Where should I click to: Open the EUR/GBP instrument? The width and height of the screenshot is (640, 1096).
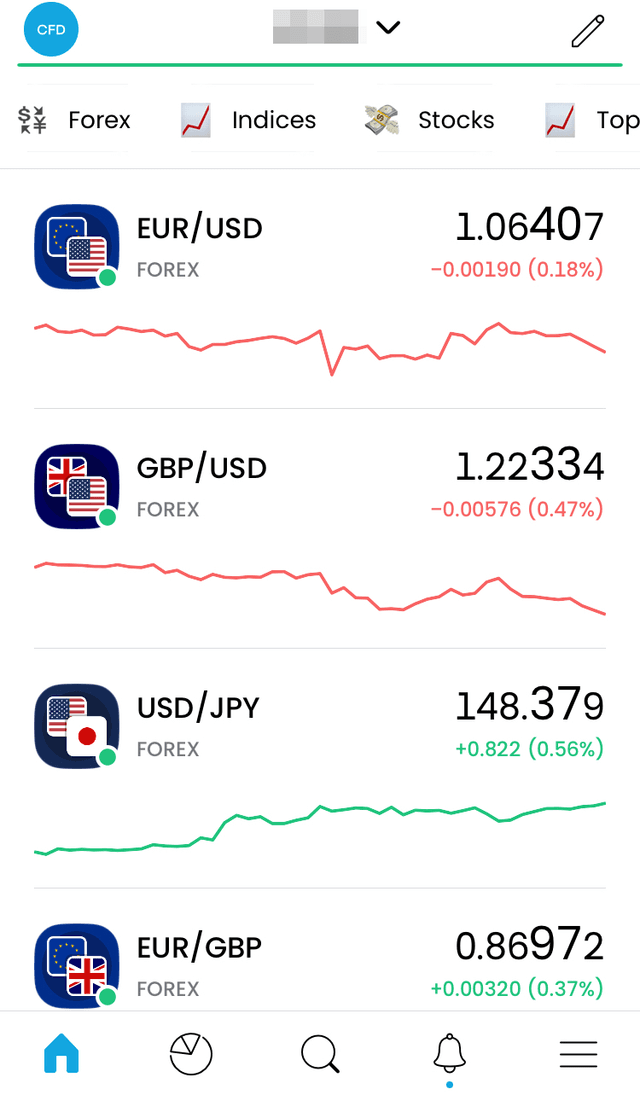(x=199, y=947)
